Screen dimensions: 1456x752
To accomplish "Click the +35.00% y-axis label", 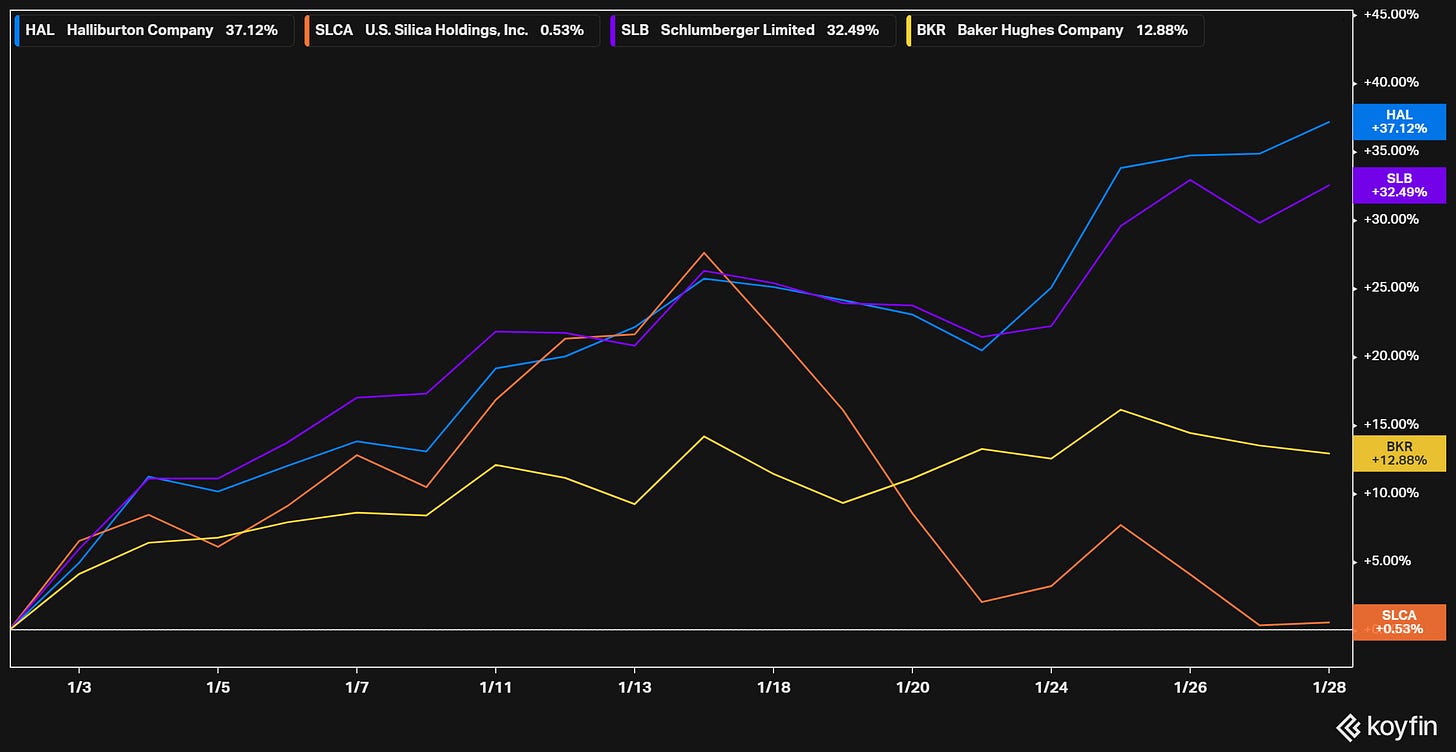I will [1390, 151].
